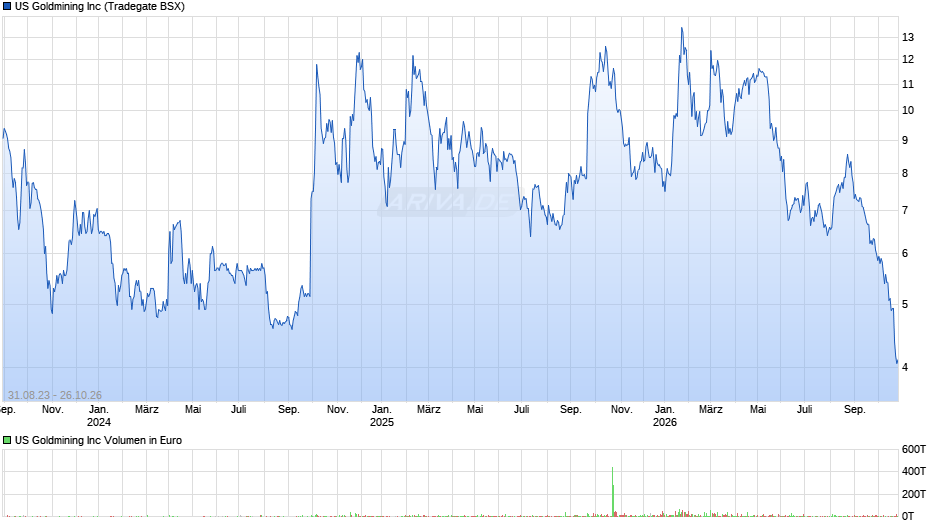Click the last 'Sep.' label on the time axis

tap(855, 410)
